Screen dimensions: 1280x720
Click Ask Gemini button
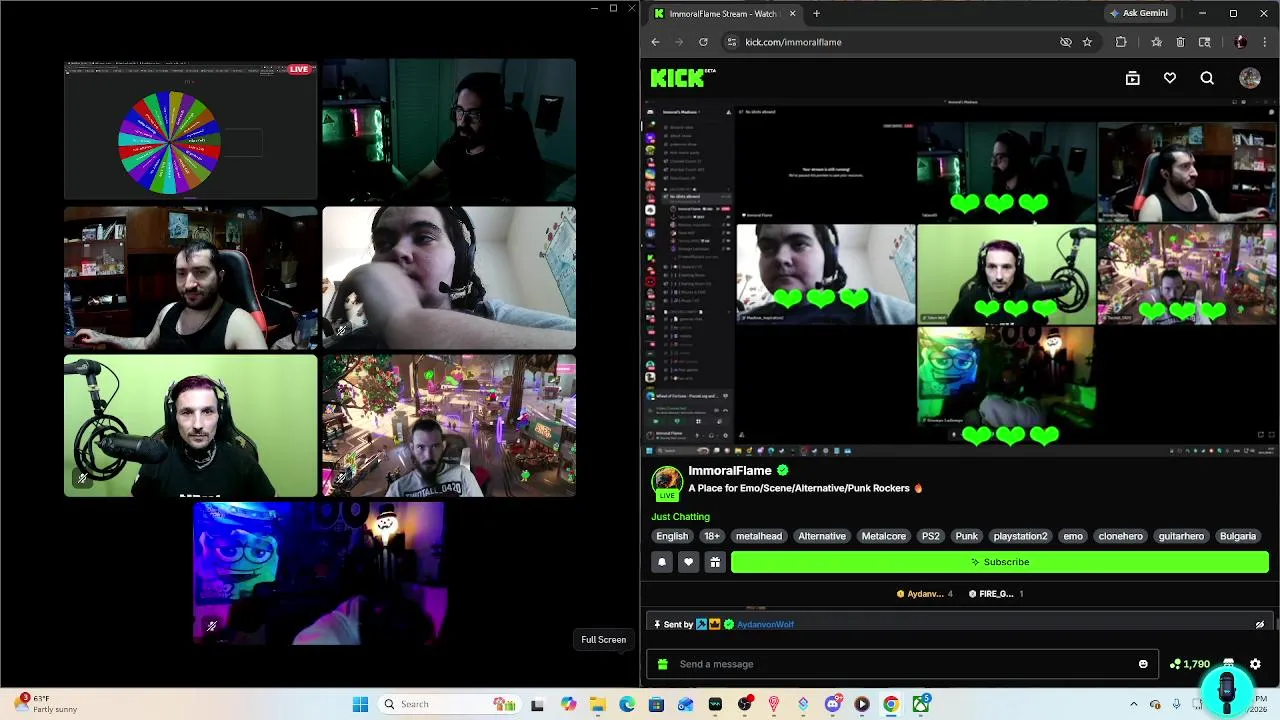(1139, 13)
